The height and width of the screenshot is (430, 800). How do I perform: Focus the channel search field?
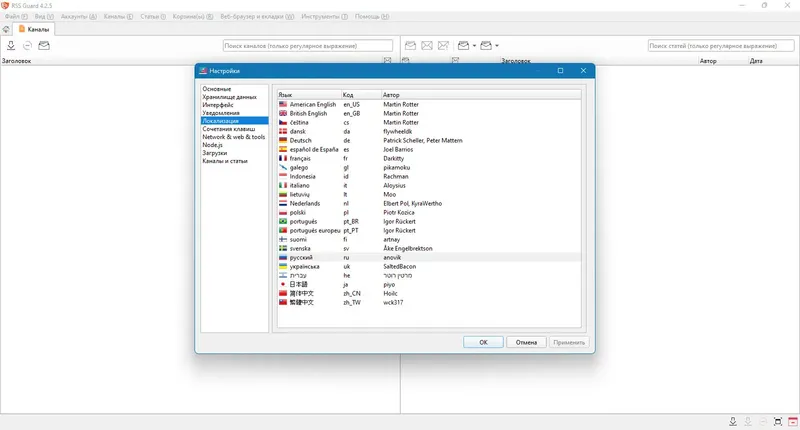click(308, 46)
